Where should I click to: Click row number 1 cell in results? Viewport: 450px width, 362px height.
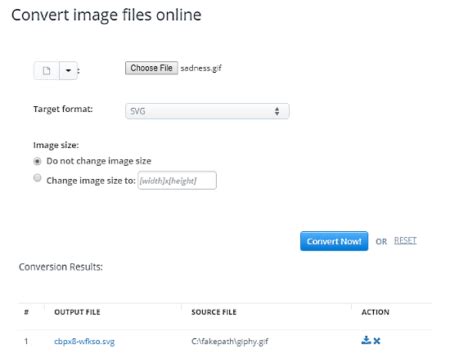point(26,341)
